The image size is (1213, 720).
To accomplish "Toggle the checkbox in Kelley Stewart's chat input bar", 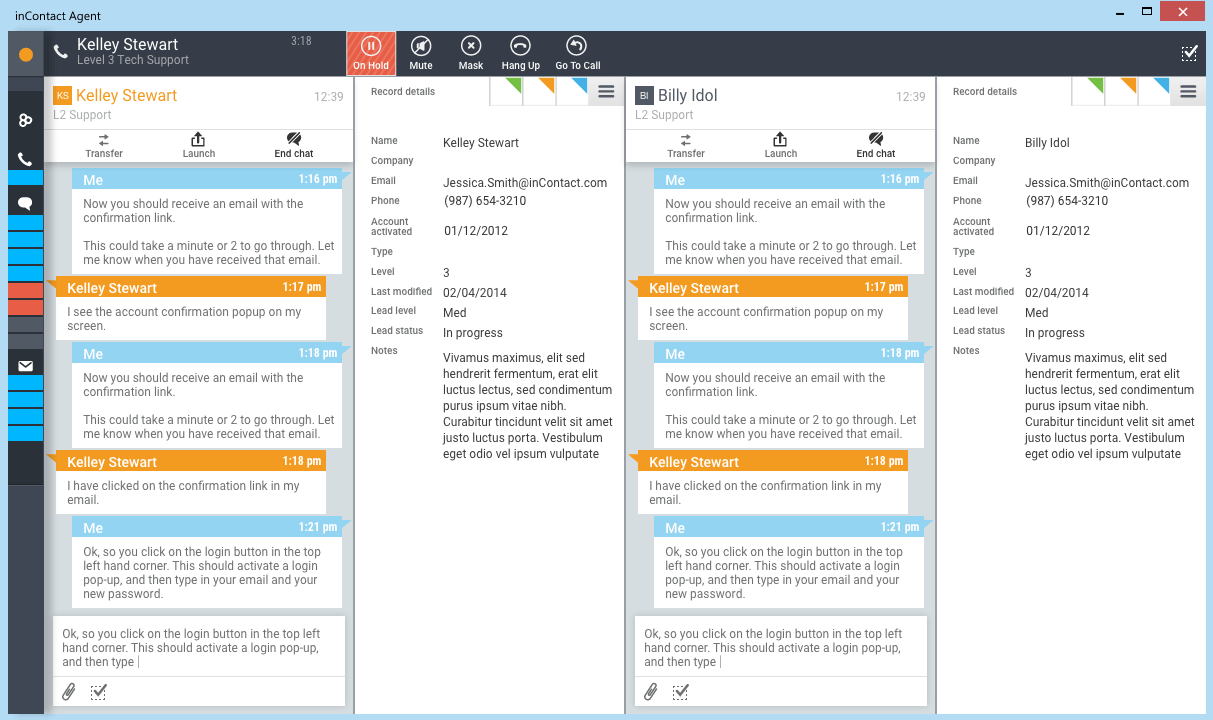I will tap(98, 691).
